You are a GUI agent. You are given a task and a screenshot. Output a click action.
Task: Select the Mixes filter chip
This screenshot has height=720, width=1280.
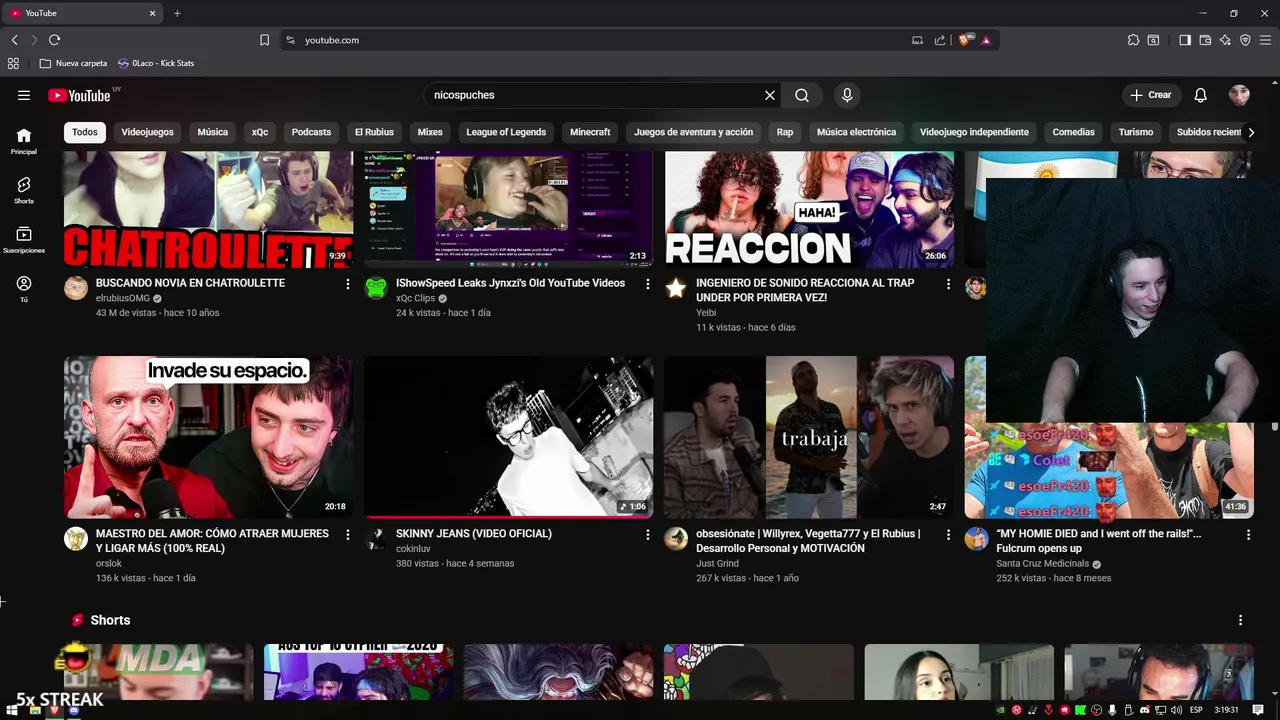430,132
